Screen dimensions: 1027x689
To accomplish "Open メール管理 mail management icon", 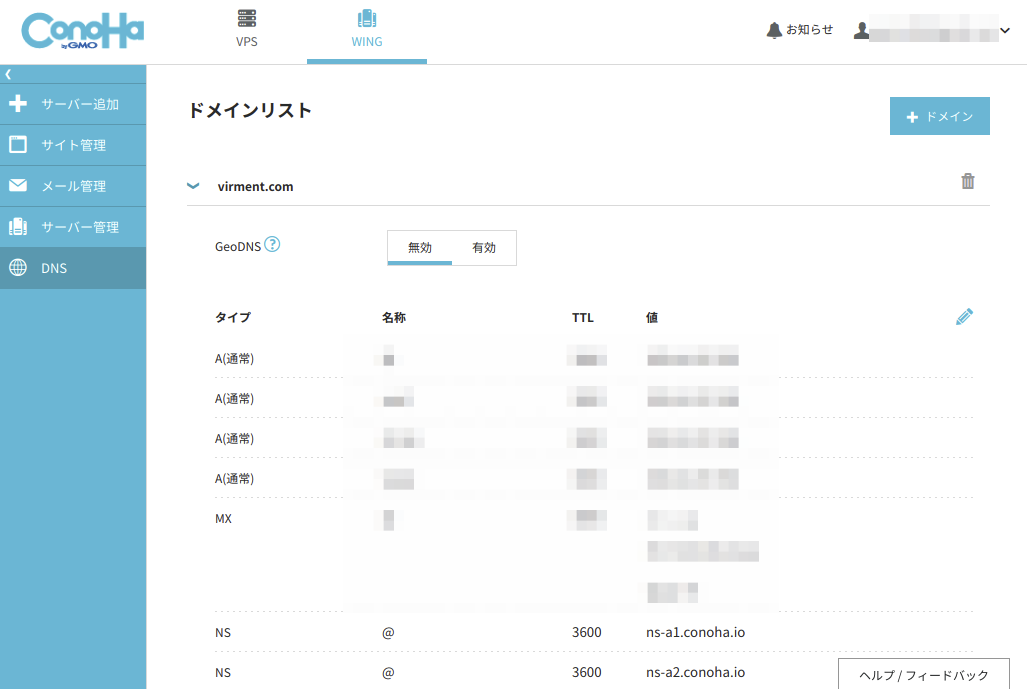I will (73, 185).
